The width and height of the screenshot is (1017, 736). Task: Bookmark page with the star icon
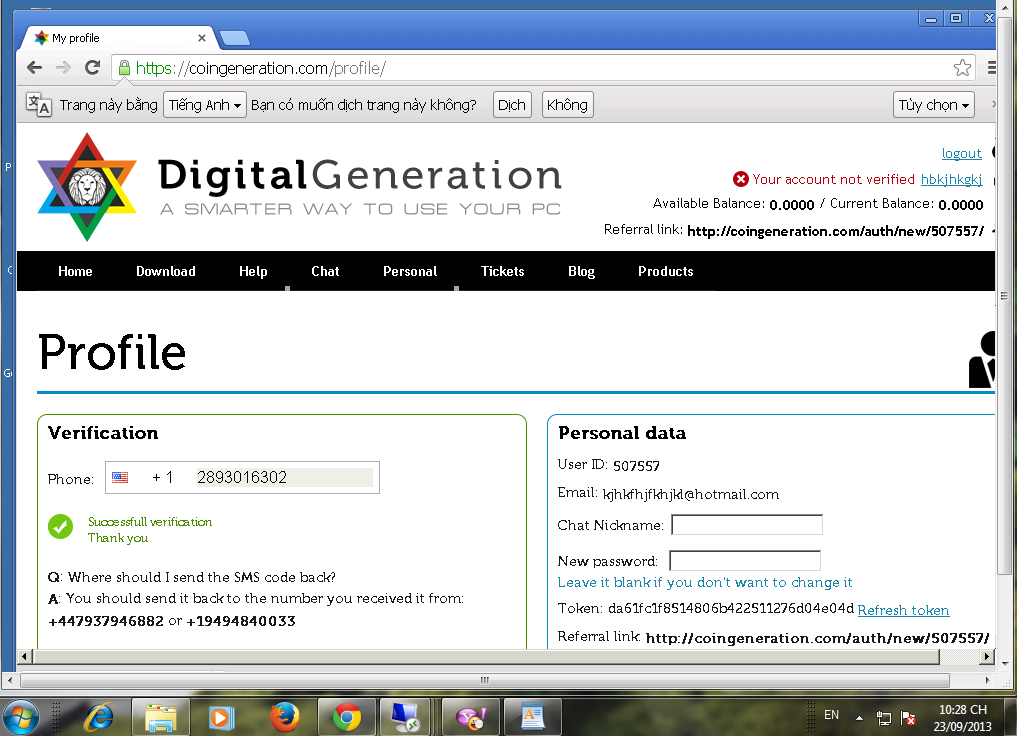(962, 67)
